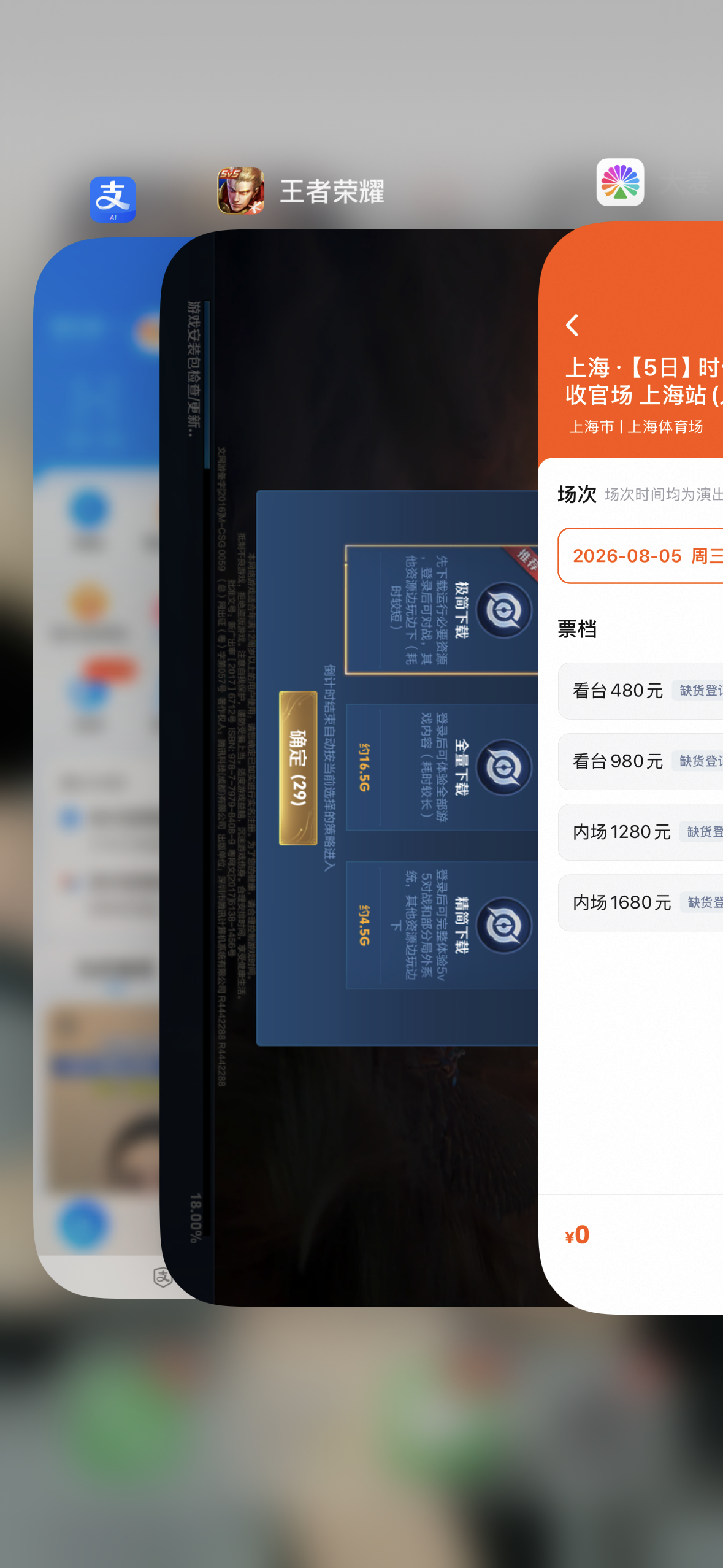Tap the back arrow in ticket app
The height and width of the screenshot is (1568, 723).
(x=572, y=325)
